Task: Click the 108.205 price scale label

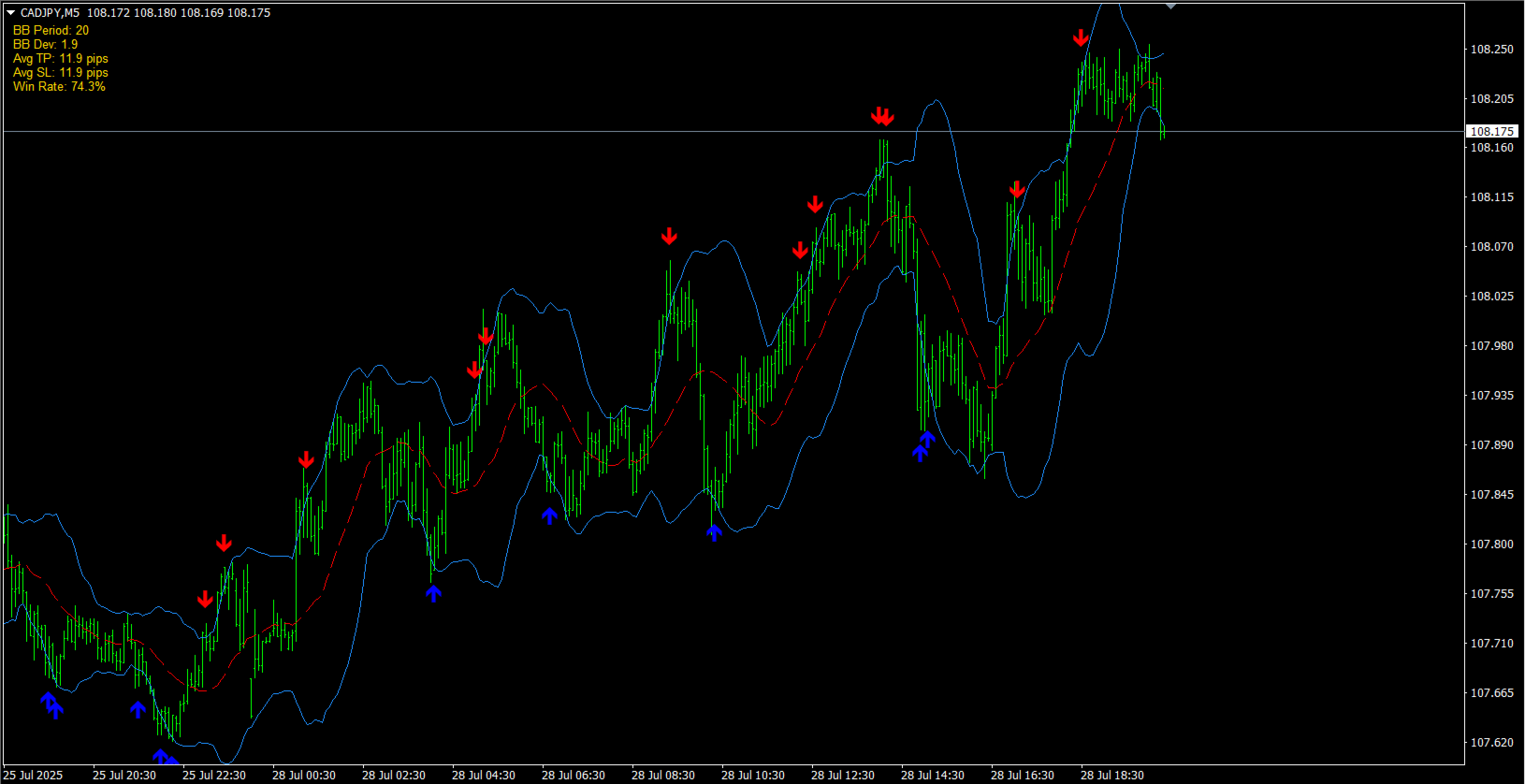Action: click(x=1491, y=99)
